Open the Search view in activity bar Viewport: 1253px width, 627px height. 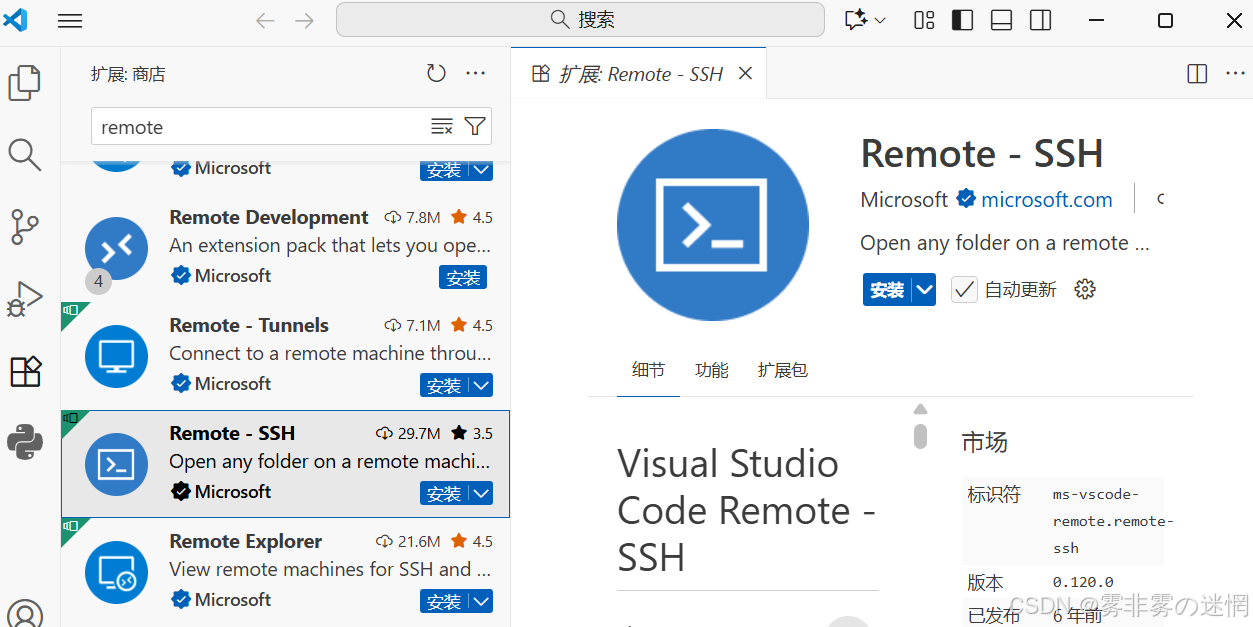pos(25,155)
